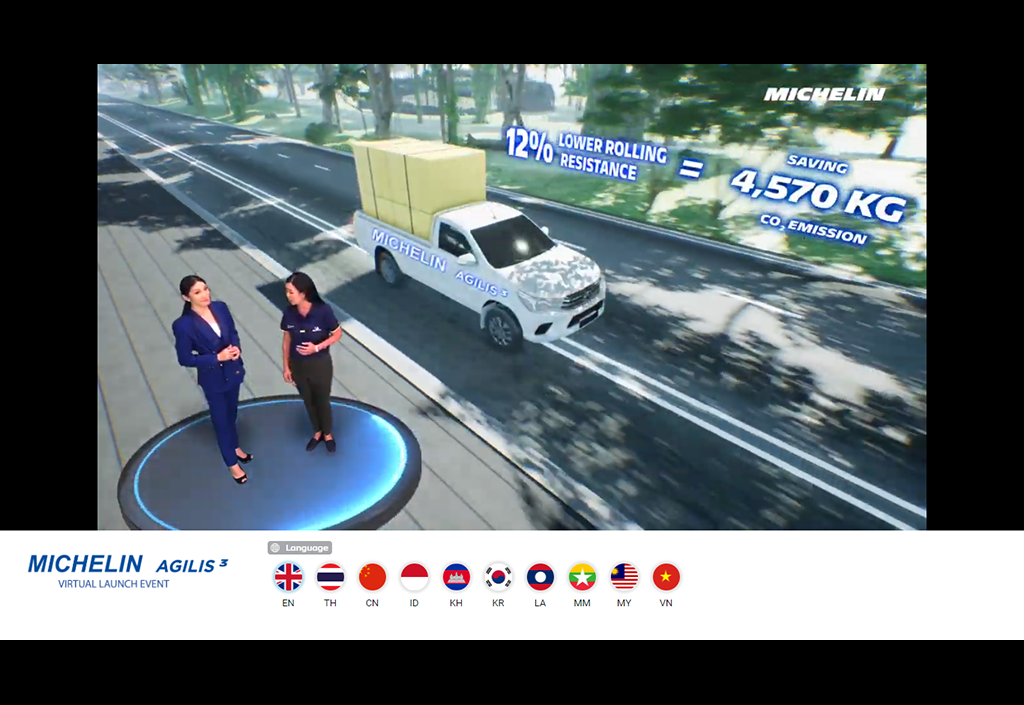This screenshot has width=1024, height=705.
Task: Click the 4,570 KG saving text
Action: 817,191
